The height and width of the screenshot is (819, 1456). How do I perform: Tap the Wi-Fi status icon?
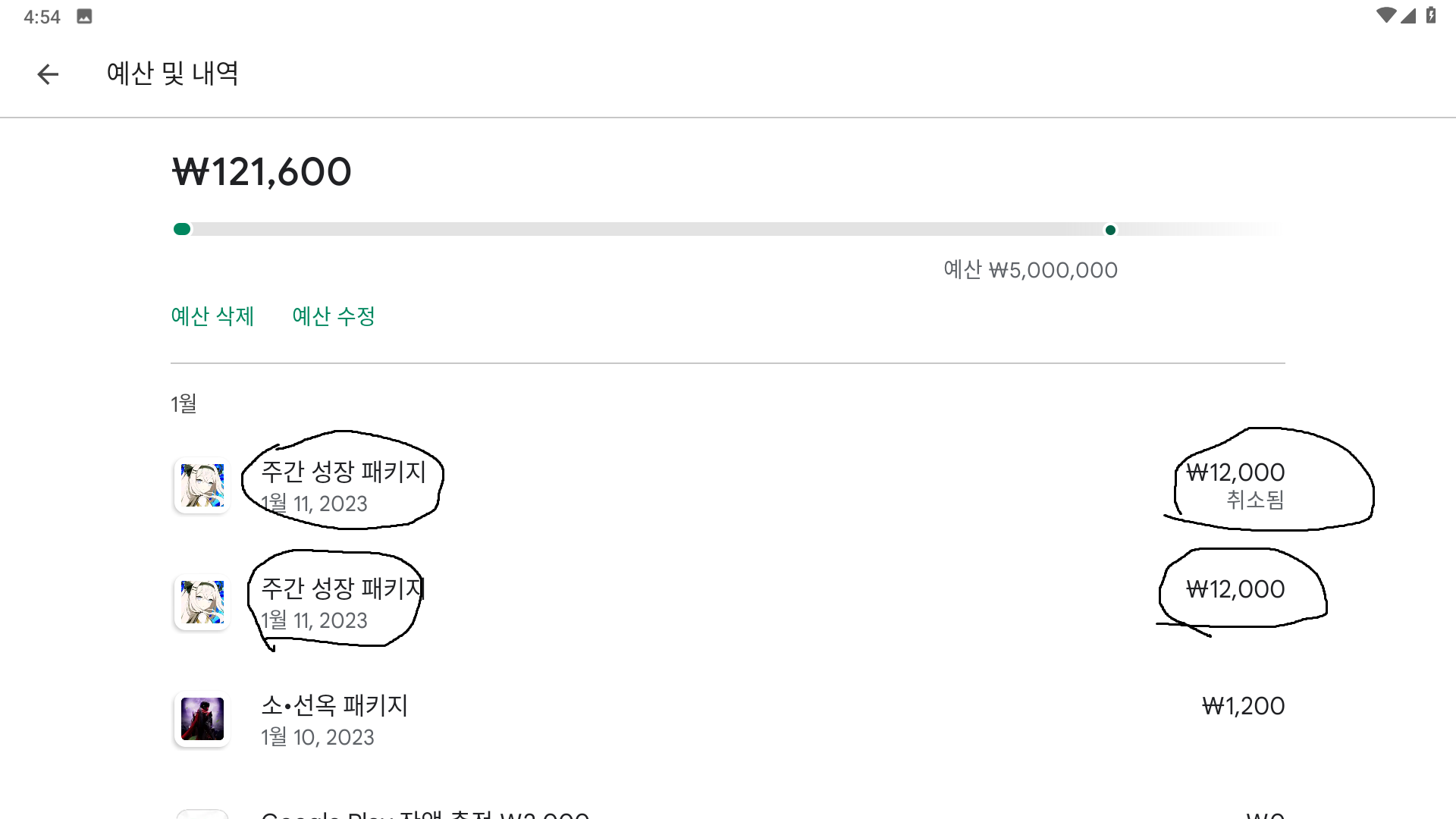[1385, 16]
